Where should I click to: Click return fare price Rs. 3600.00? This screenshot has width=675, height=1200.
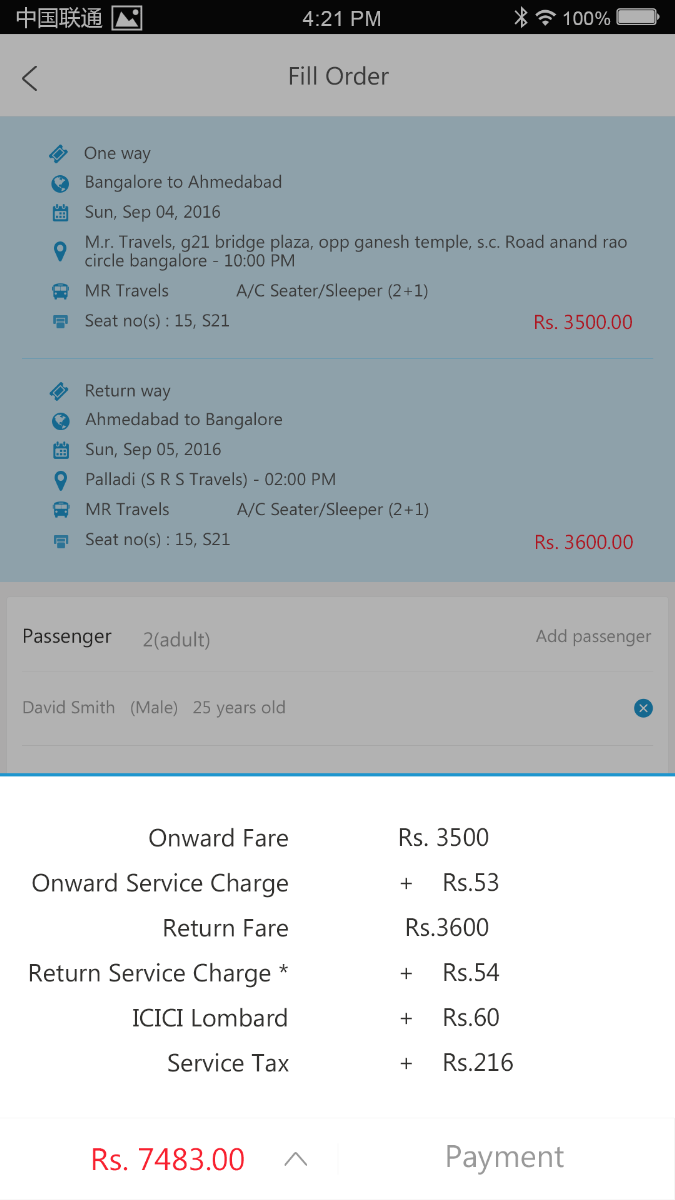tap(583, 542)
